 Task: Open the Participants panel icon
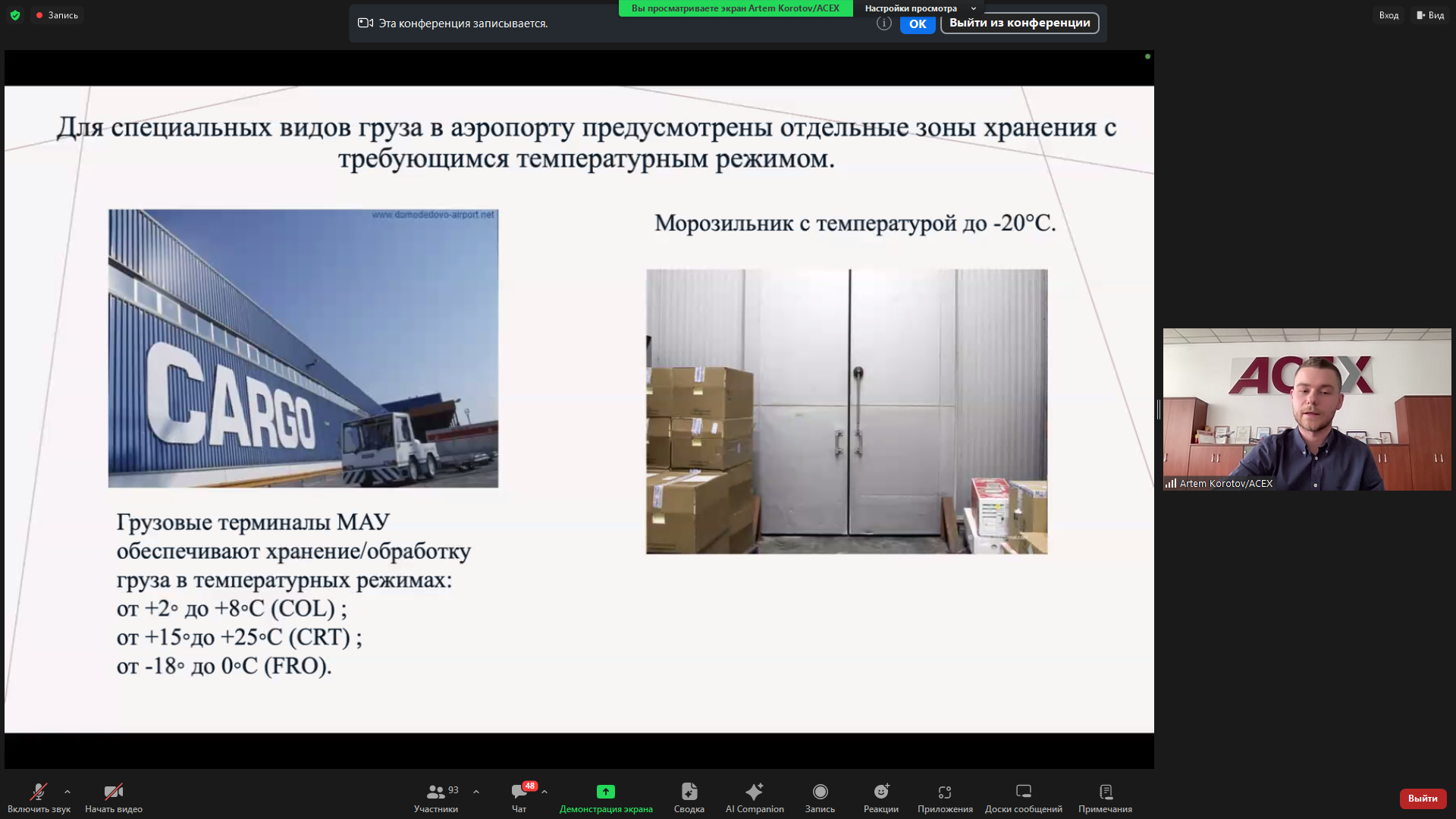(435, 792)
